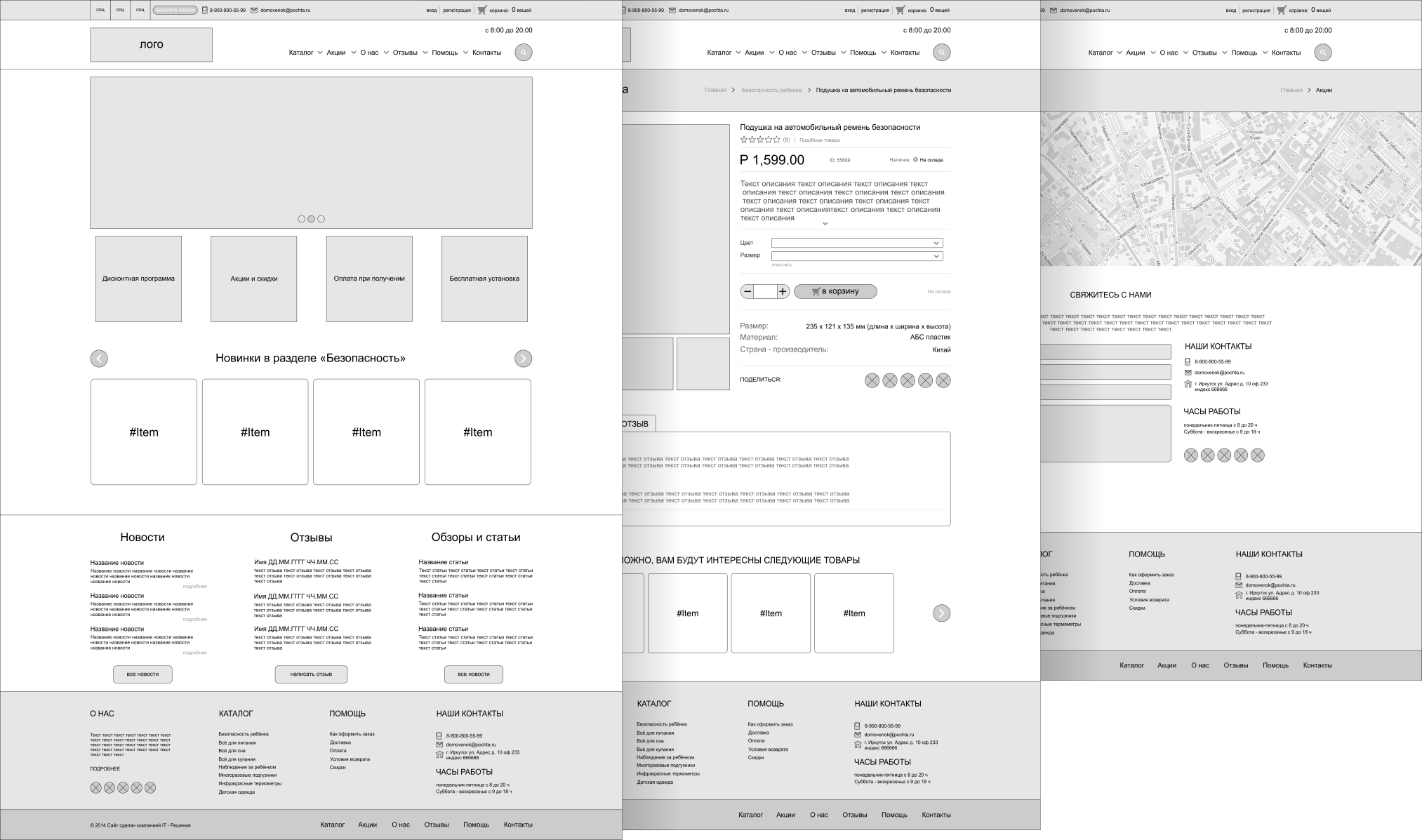Click the cart icon beside 'корзина' on homepage
Screen dimensions: 1422x840
(x=481, y=10)
